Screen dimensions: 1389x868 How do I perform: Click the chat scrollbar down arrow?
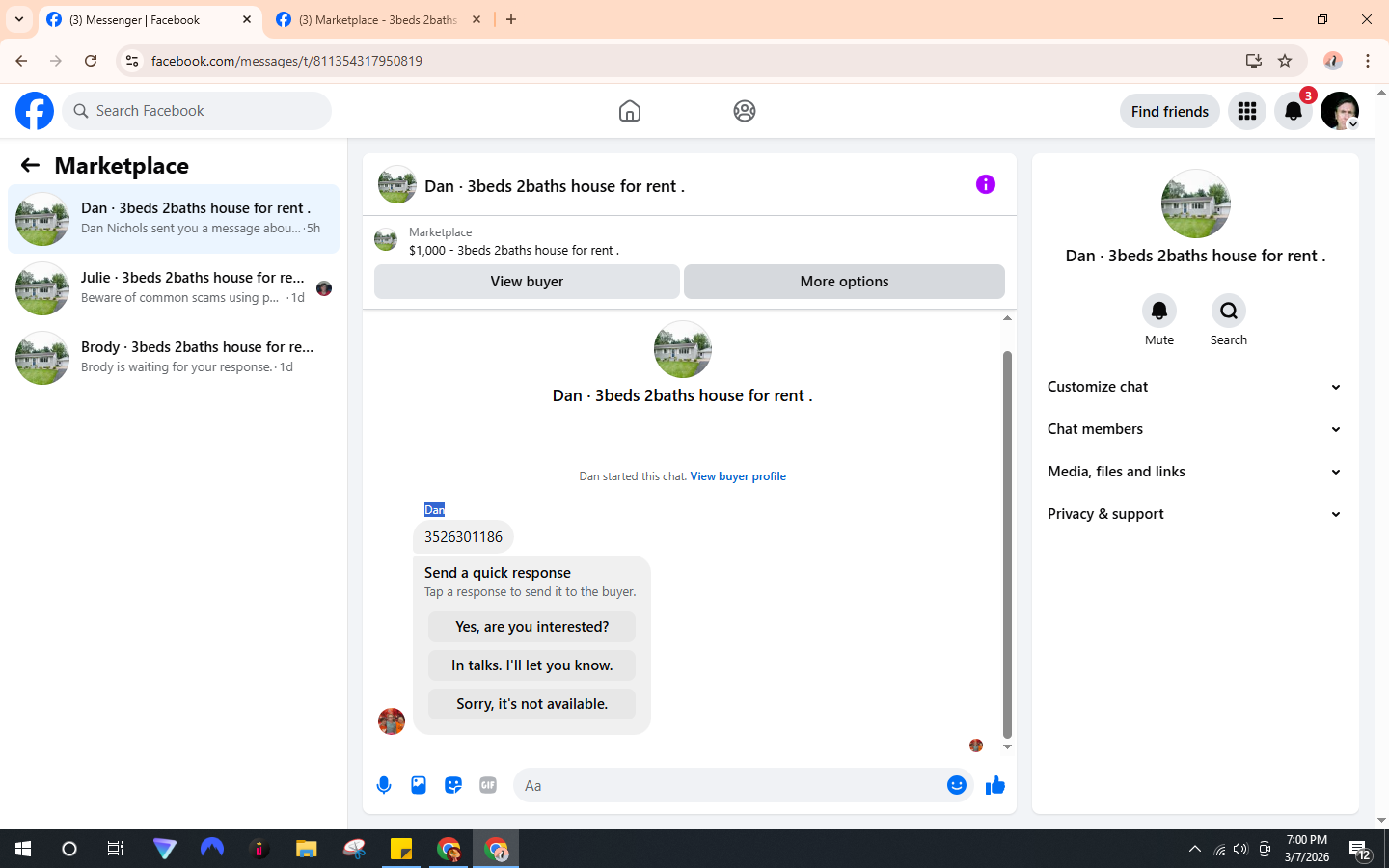1007,746
